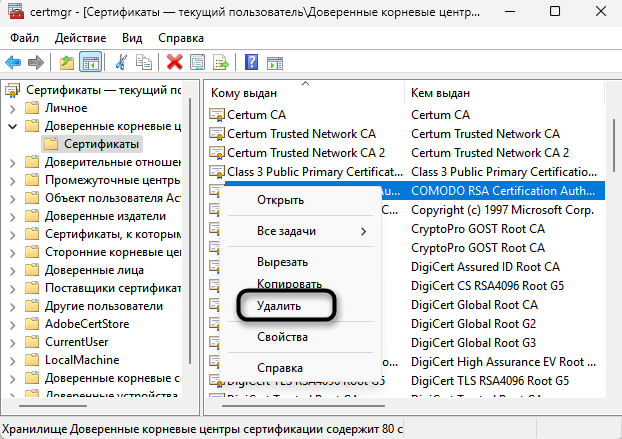Image resolution: width=622 pixels, height=439 pixels.
Task: Open the Действие menu in the menu bar
Action: click(x=81, y=37)
